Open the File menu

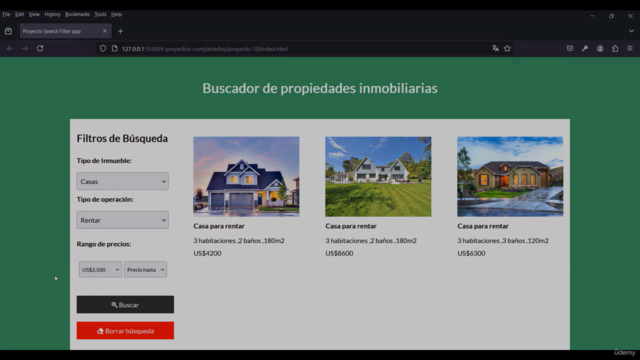pyautogui.click(x=6, y=14)
